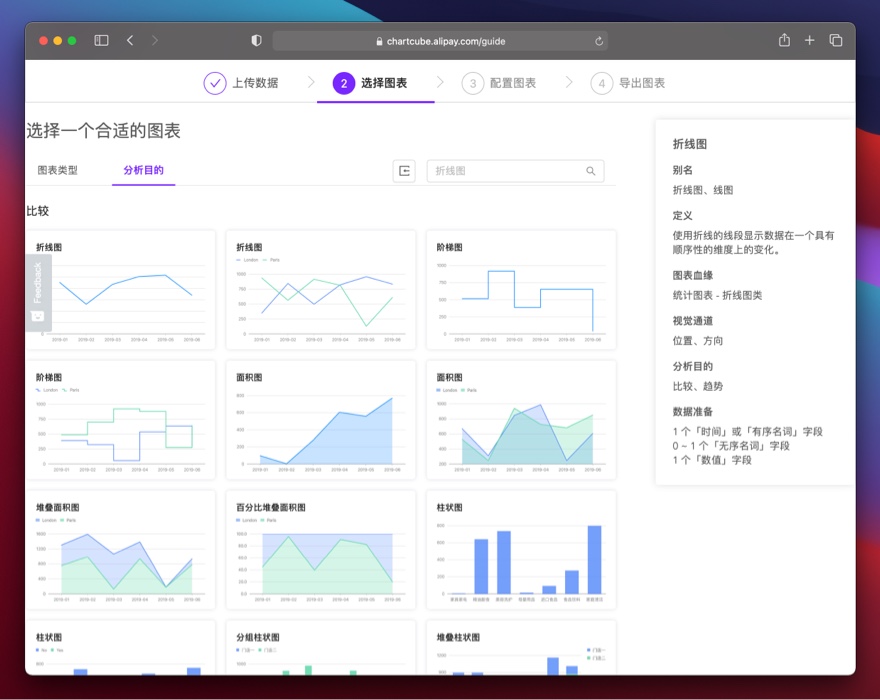Screen dimensions: 880x700
Task: Show tab overview using the stacked-squares icon
Action: tap(836, 41)
